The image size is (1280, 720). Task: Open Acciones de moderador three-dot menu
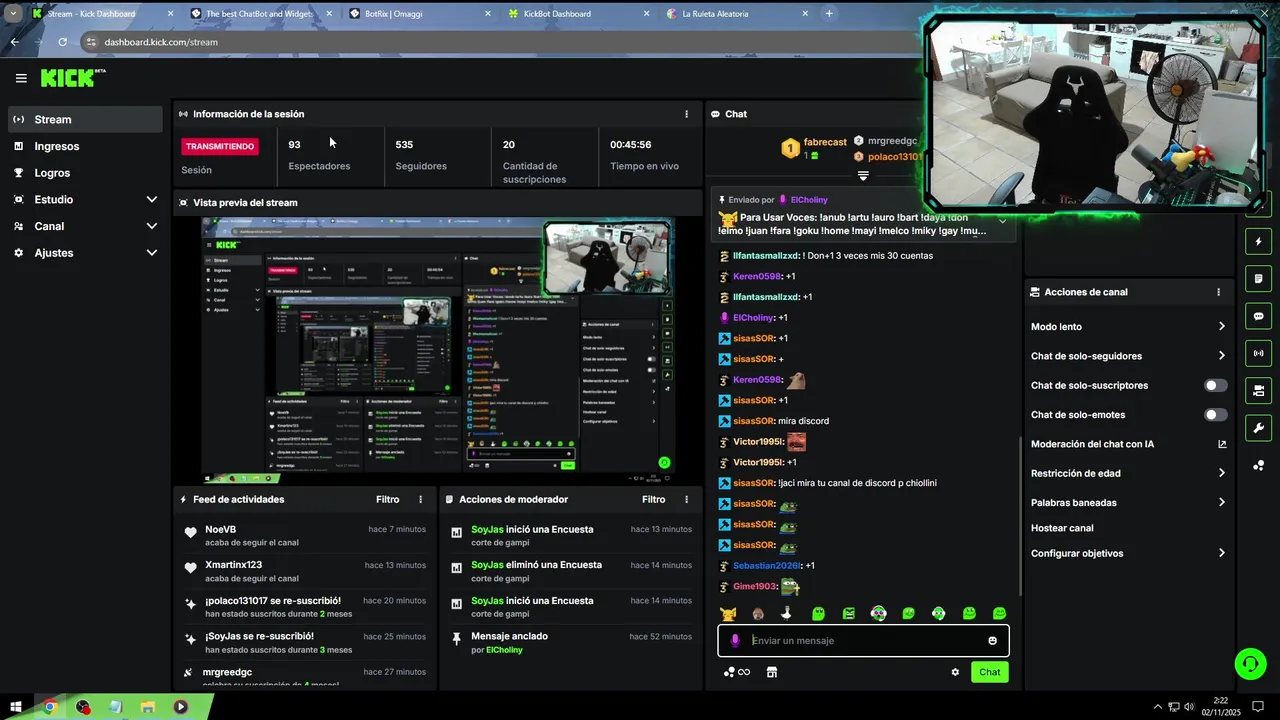click(686, 499)
